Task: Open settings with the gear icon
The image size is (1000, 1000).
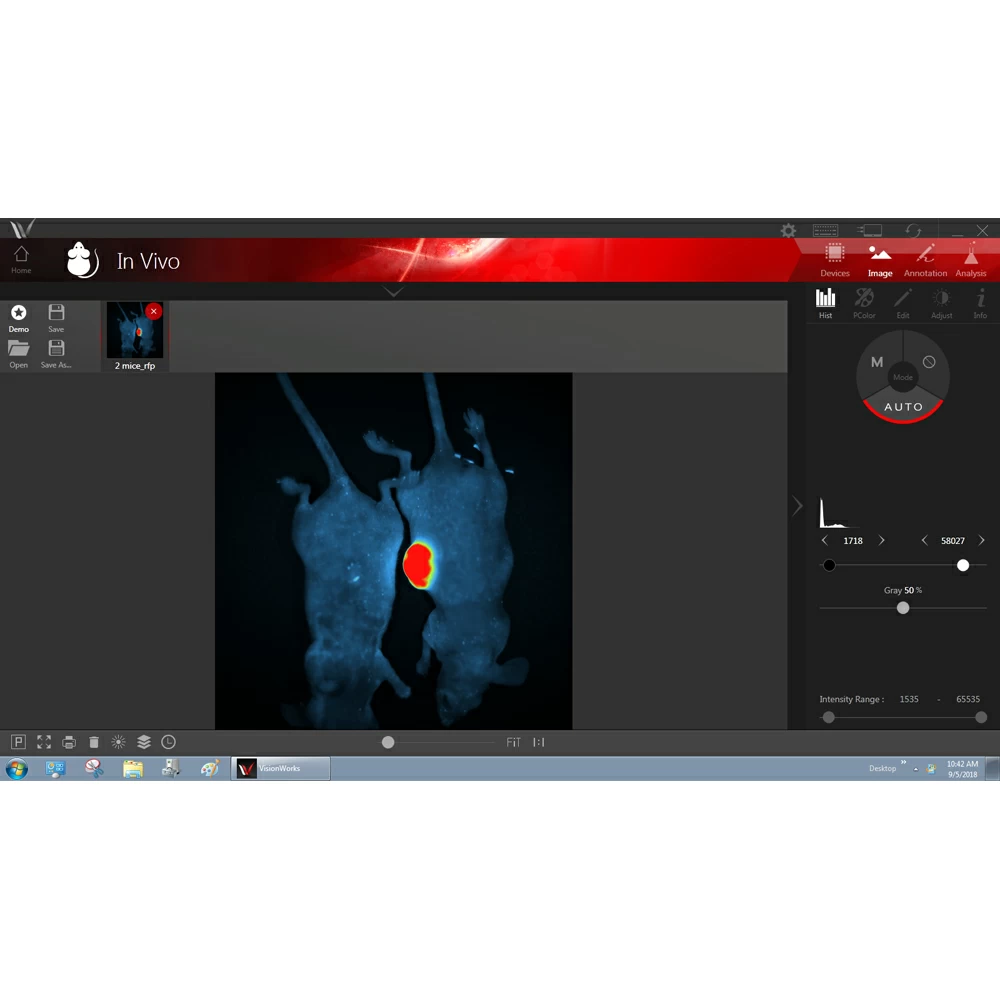Action: coord(788,230)
